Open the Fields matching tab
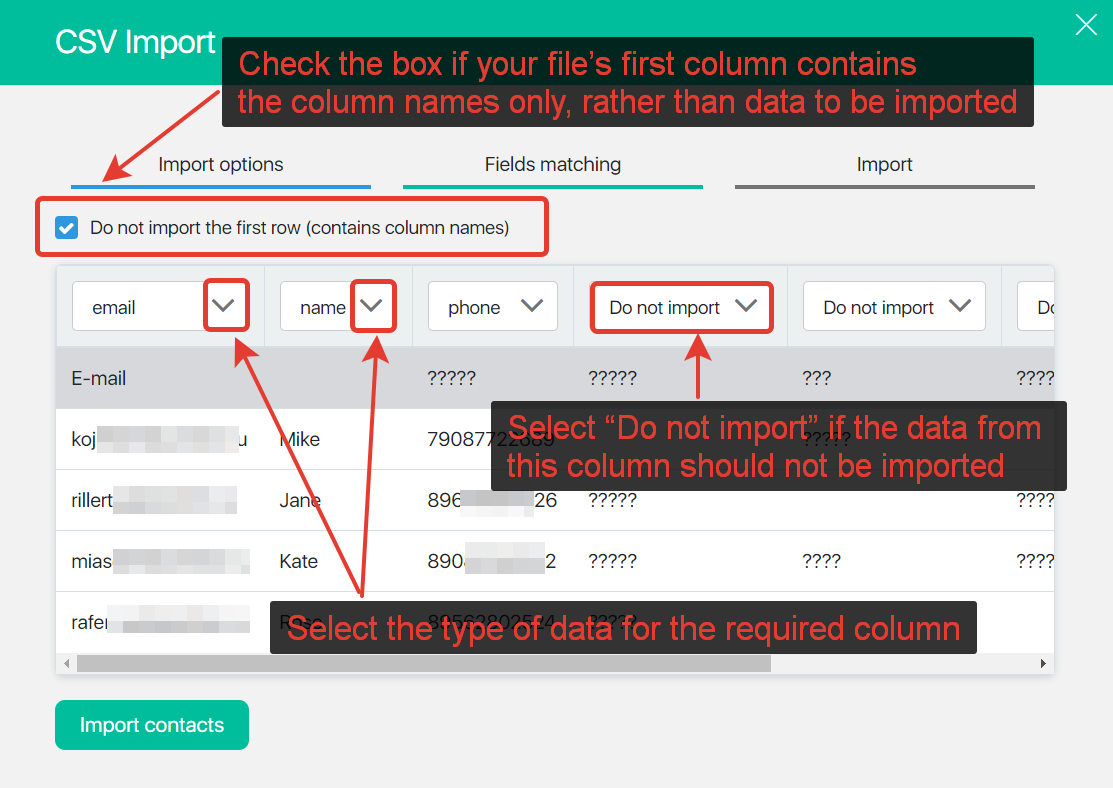Viewport: 1113px width, 788px height. point(553,171)
